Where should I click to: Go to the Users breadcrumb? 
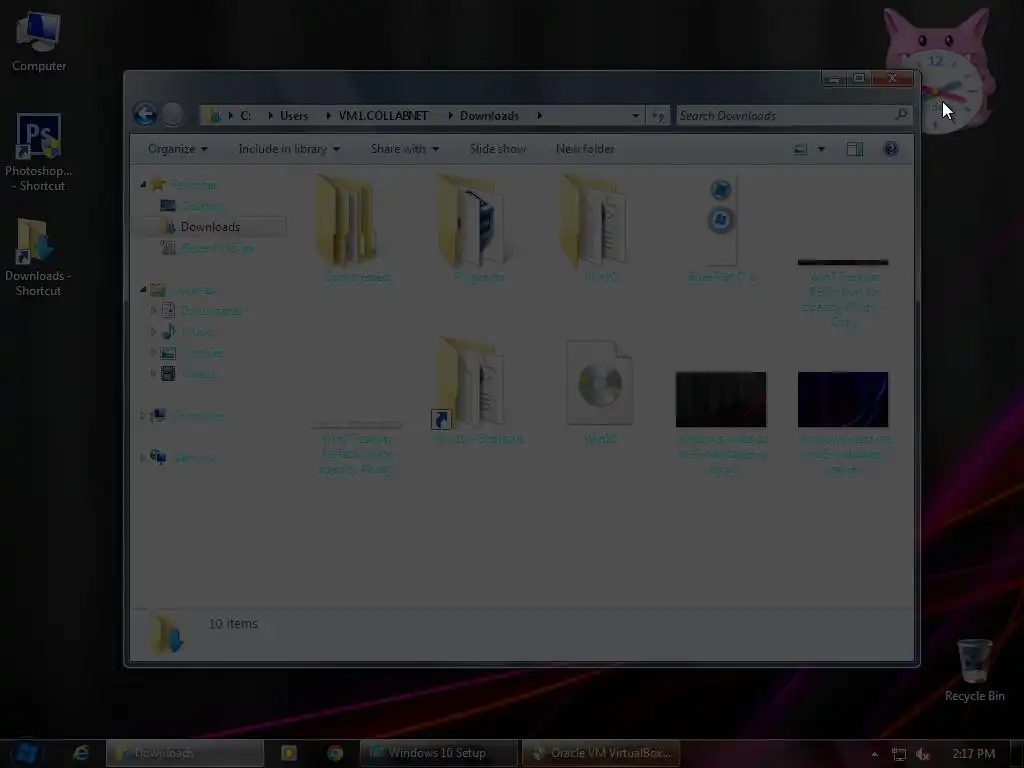click(294, 116)
